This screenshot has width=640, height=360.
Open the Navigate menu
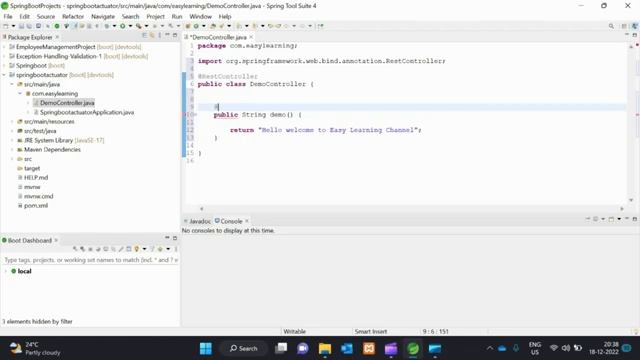(103, 16)
